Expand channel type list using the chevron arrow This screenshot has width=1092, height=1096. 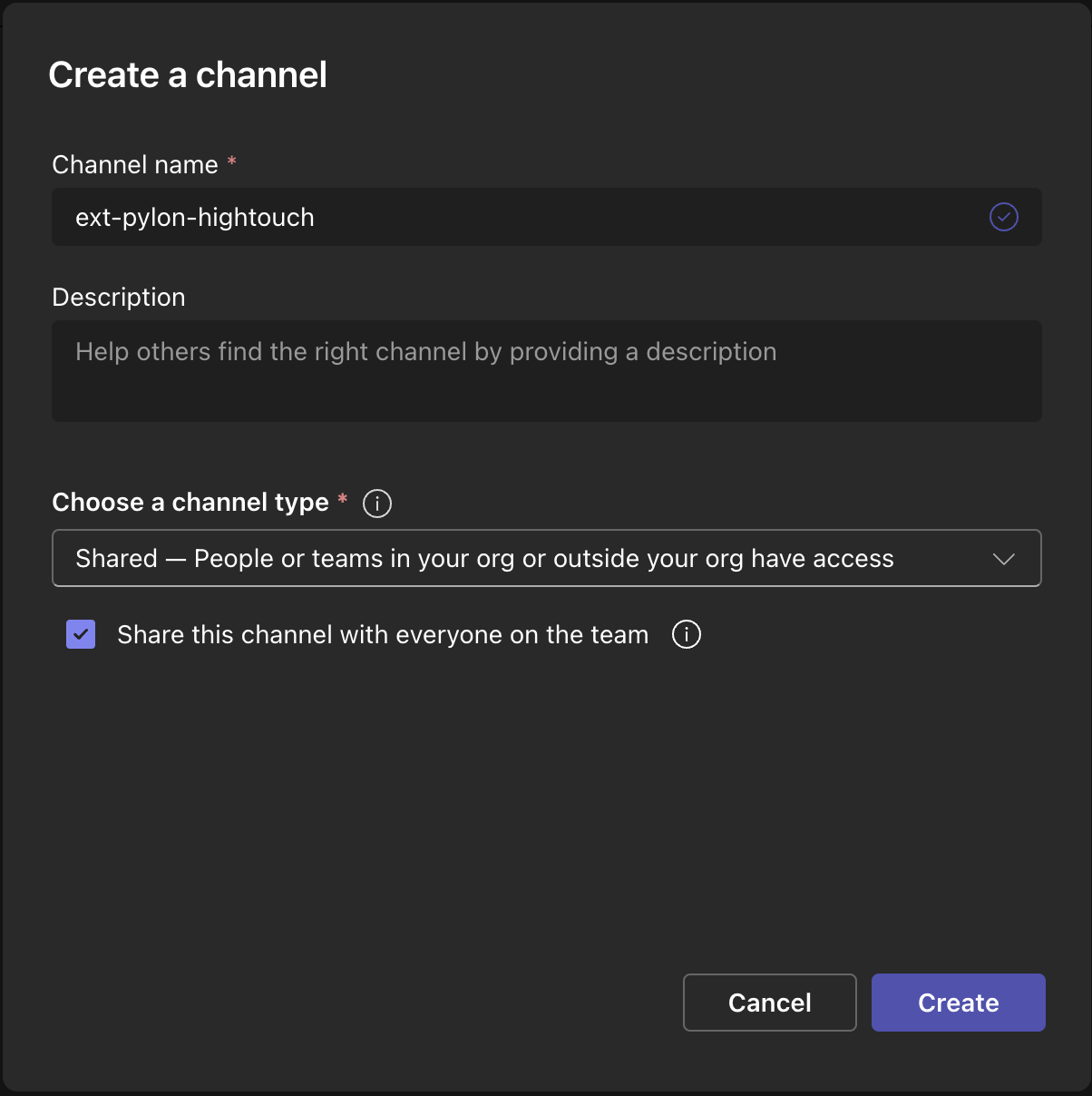tap(1003, 559)
